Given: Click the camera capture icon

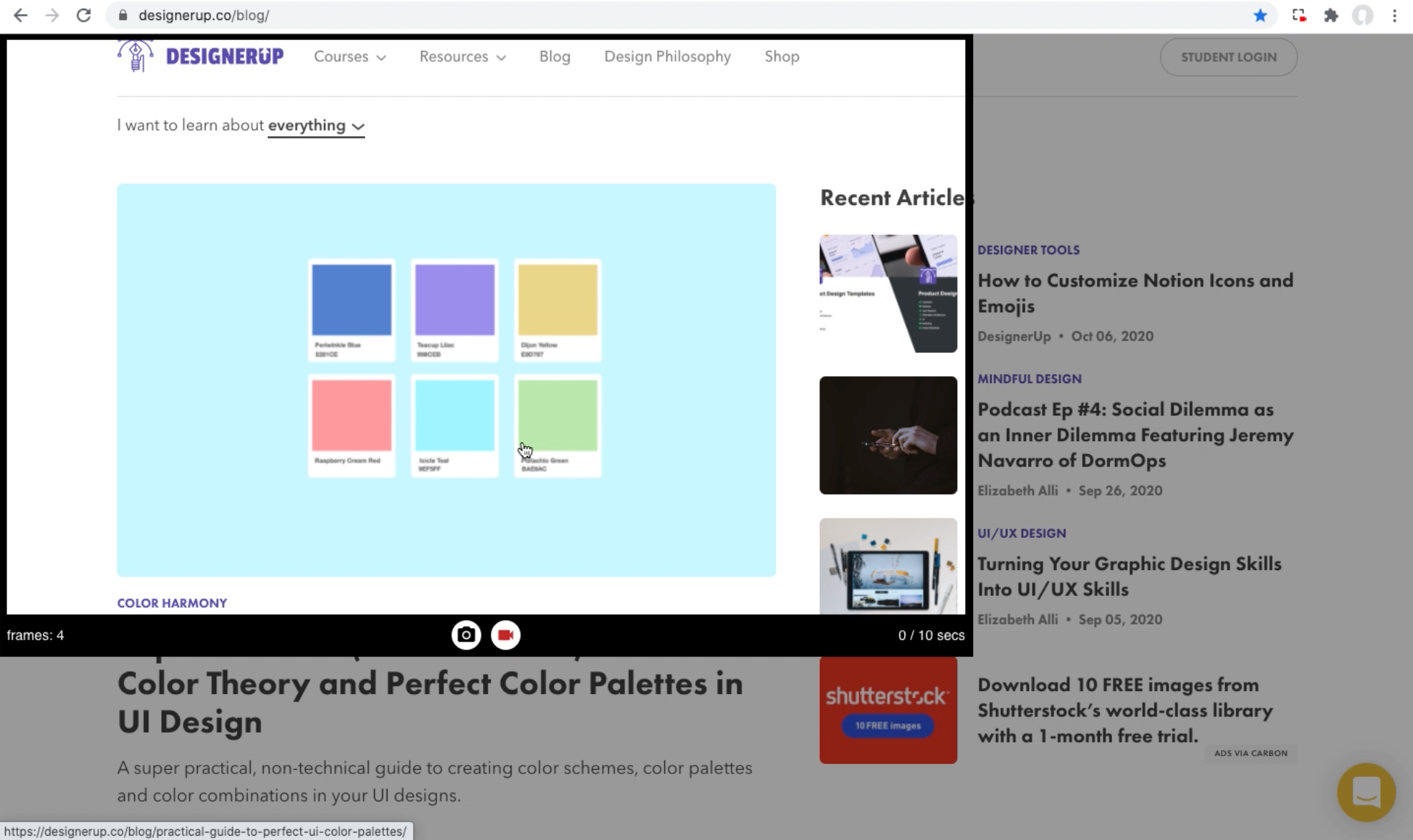Looking at the screenshot, I should coord(465,634).
